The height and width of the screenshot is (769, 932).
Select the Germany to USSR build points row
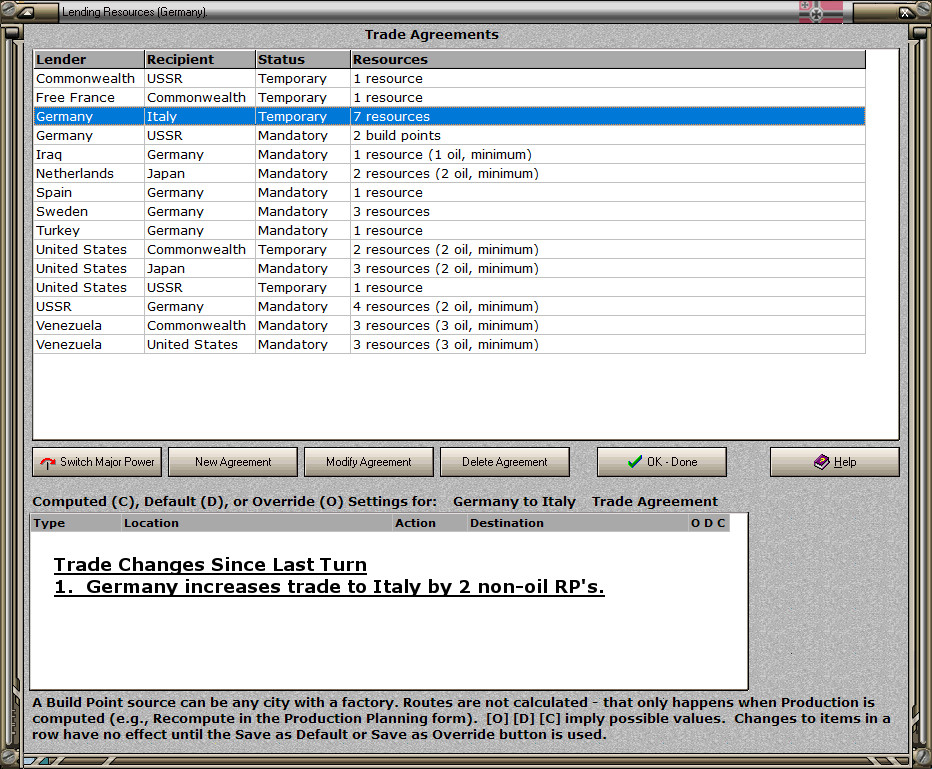tap(449, 135)
